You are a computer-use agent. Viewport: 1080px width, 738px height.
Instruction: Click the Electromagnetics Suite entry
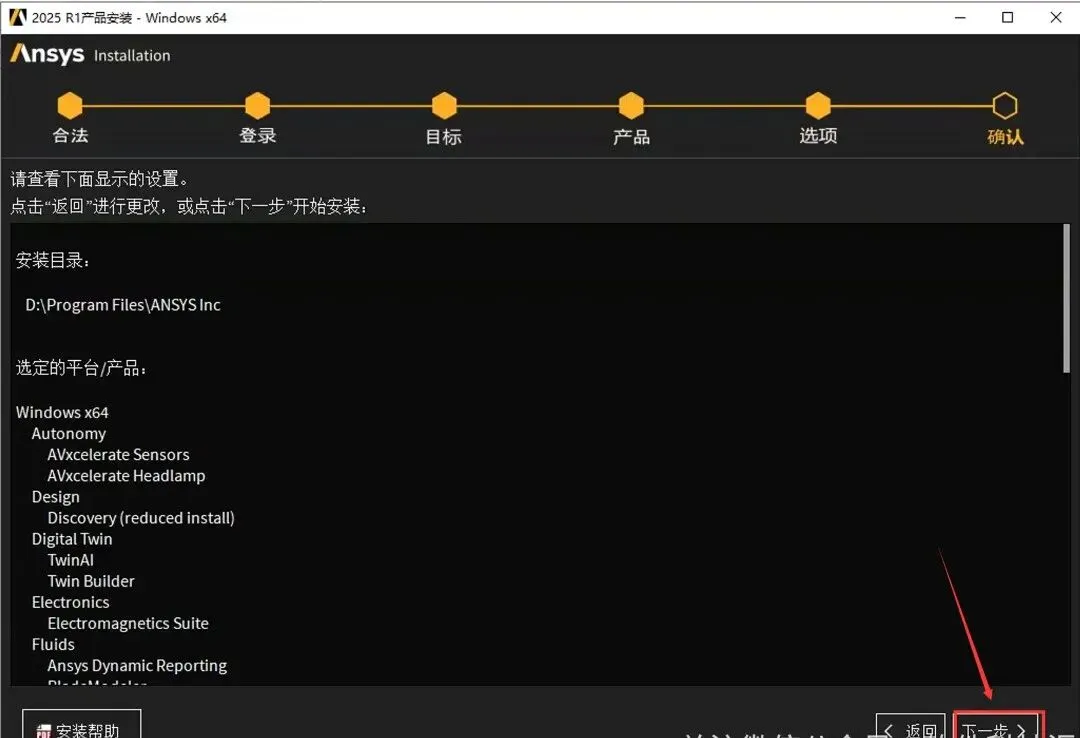coord(128,624)
